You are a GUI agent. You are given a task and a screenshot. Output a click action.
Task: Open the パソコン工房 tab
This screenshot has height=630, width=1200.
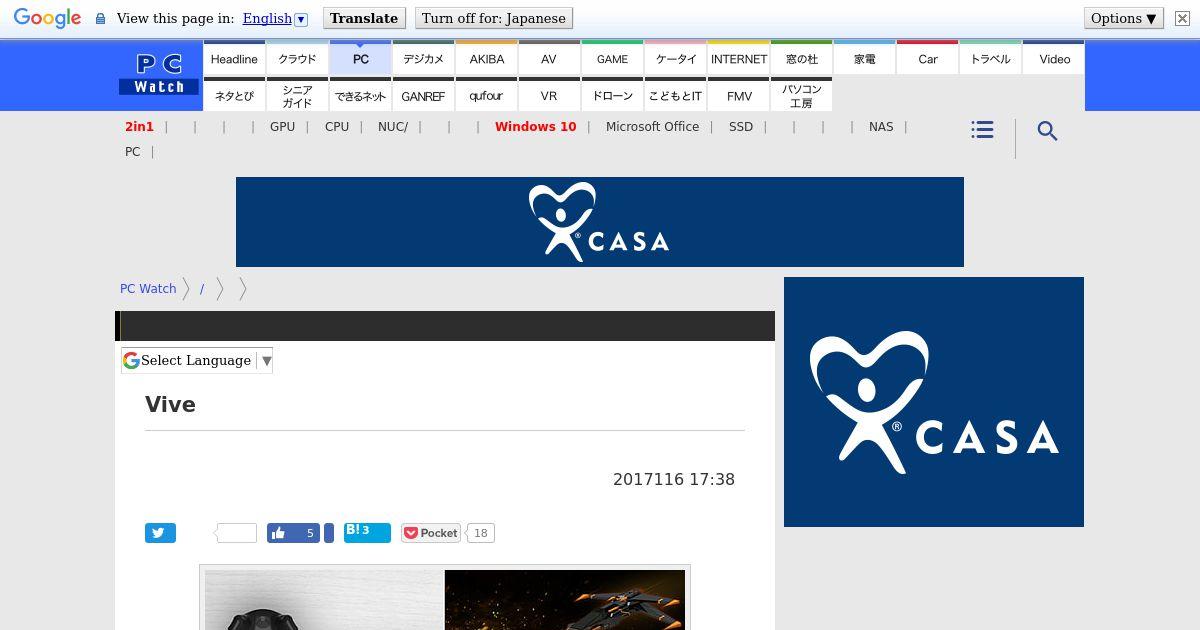point(802,96)
